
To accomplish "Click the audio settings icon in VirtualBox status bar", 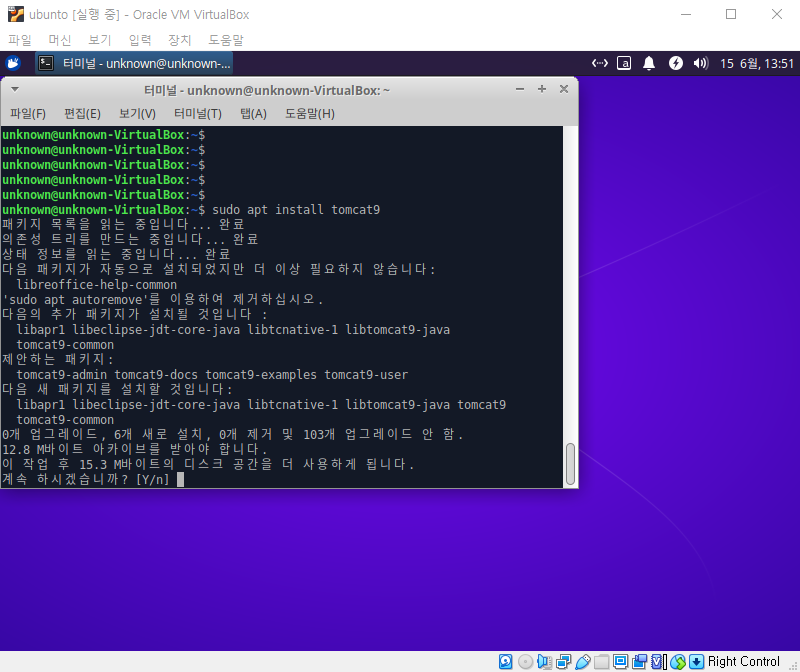I will tap(544, 661).
